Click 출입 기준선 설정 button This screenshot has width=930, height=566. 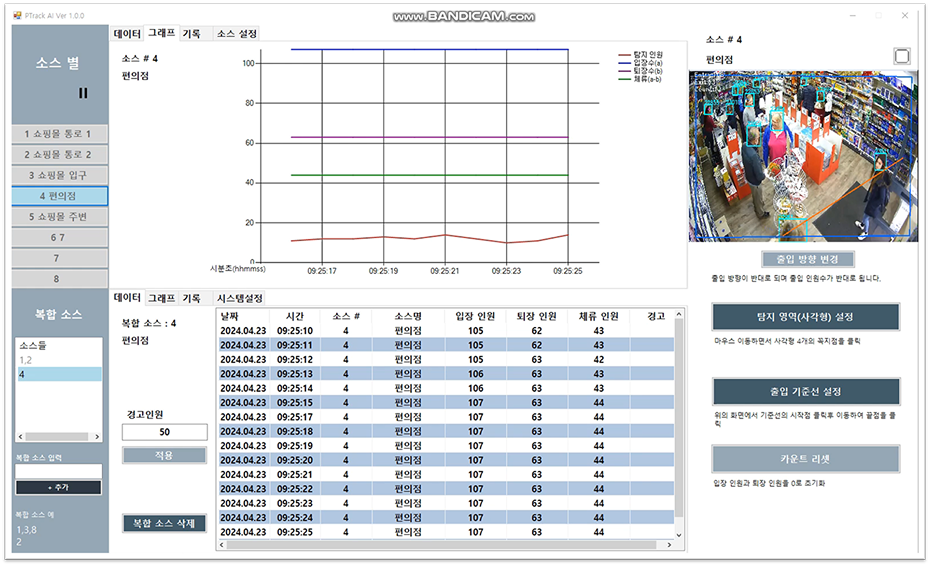click(x=805, y=392)
